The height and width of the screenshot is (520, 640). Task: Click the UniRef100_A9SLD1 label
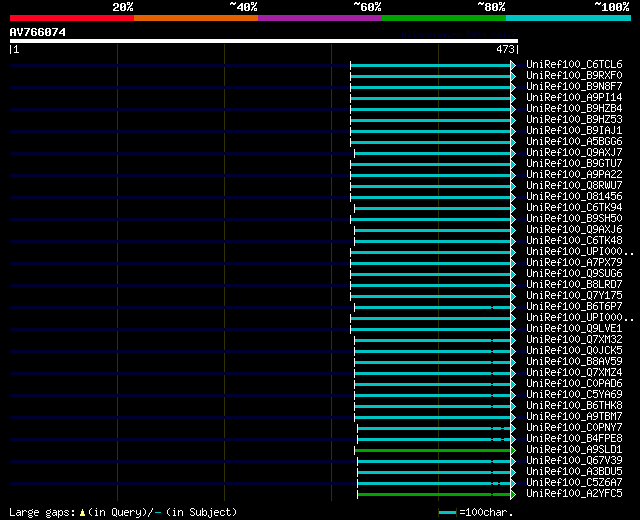point(574,450)
